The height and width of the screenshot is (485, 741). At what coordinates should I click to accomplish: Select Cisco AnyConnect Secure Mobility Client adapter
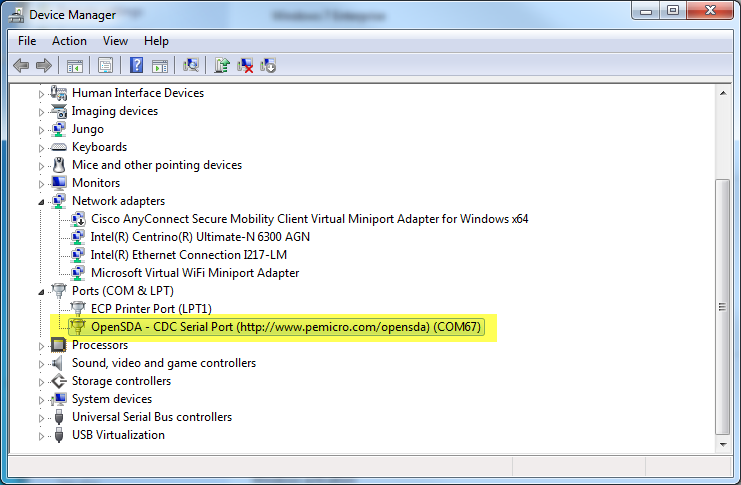click(310, 219)
